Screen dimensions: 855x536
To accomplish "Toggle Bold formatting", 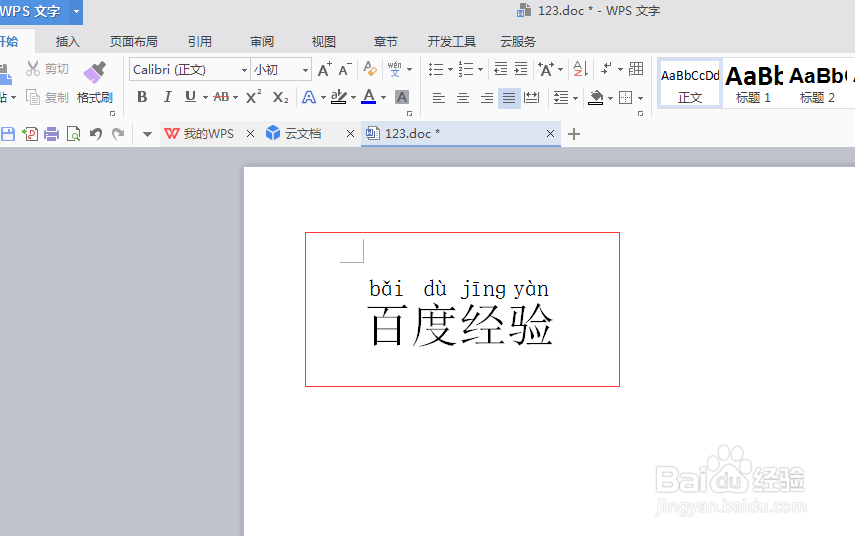I will point(142,97).
